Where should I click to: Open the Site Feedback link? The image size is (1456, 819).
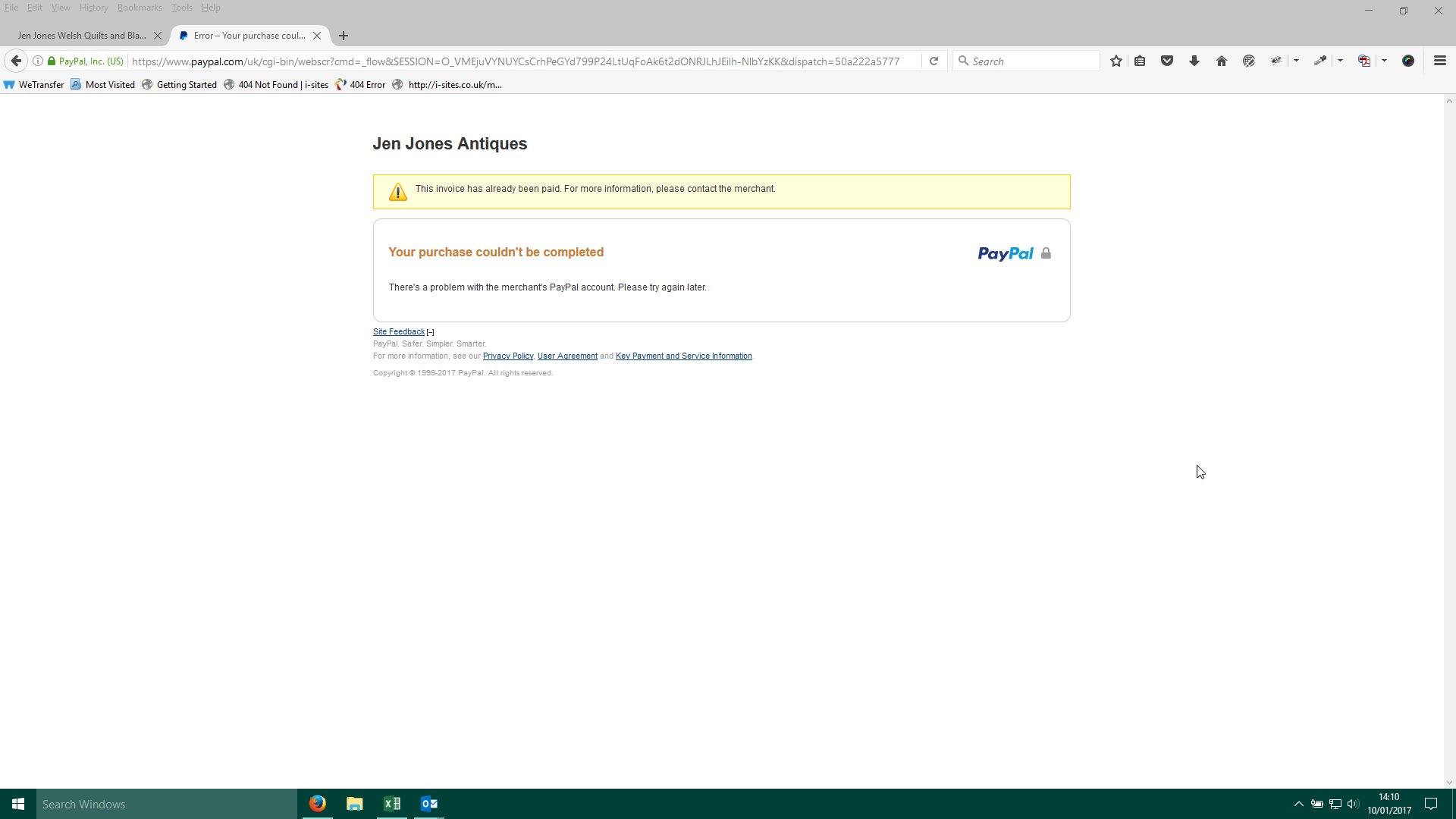click(x=399, y=331)
